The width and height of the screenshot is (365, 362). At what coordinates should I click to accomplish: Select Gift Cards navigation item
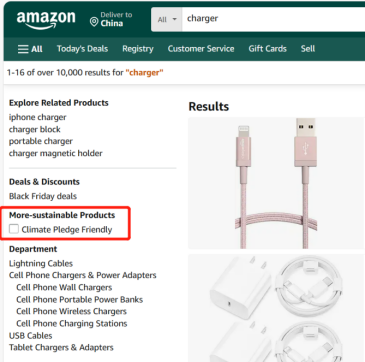pyautogui.click(x=267, y=49)
